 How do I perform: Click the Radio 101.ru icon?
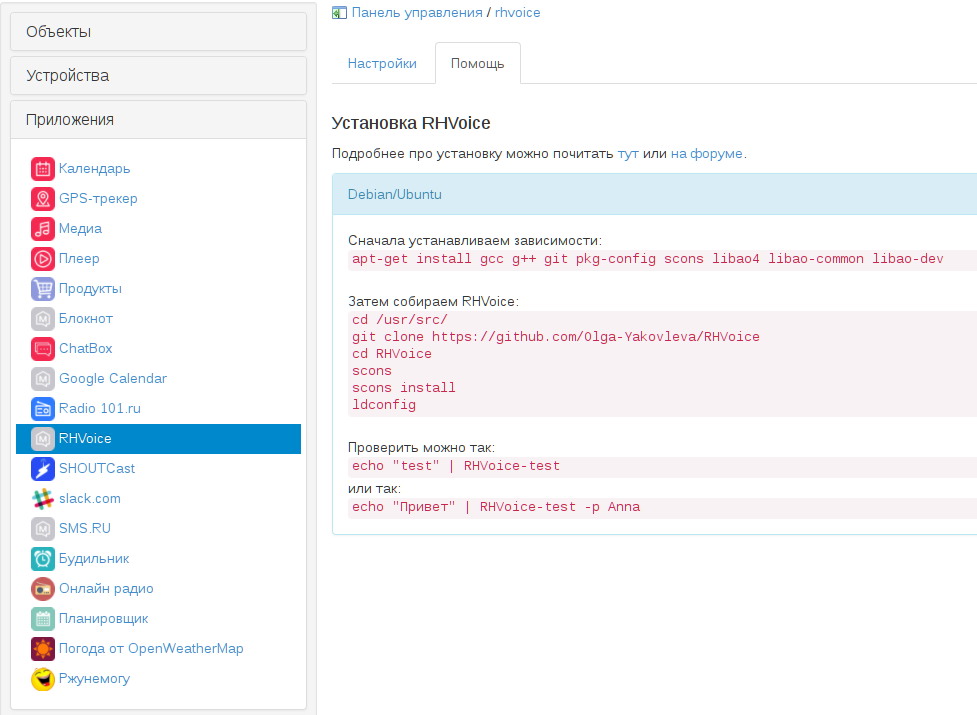click(42, 409)
